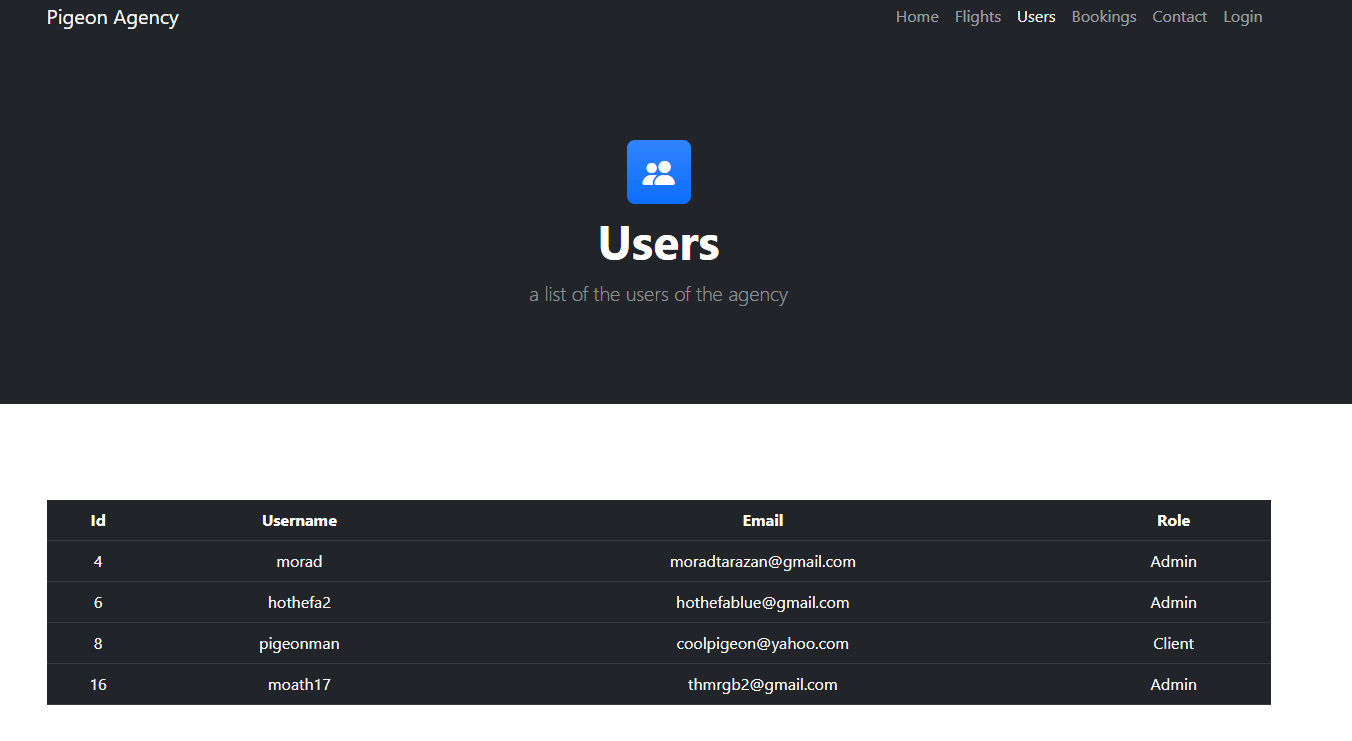Click the Email column header
Image resolution: width=1352 pixels, height=741 pixels.
pos(762,520)
